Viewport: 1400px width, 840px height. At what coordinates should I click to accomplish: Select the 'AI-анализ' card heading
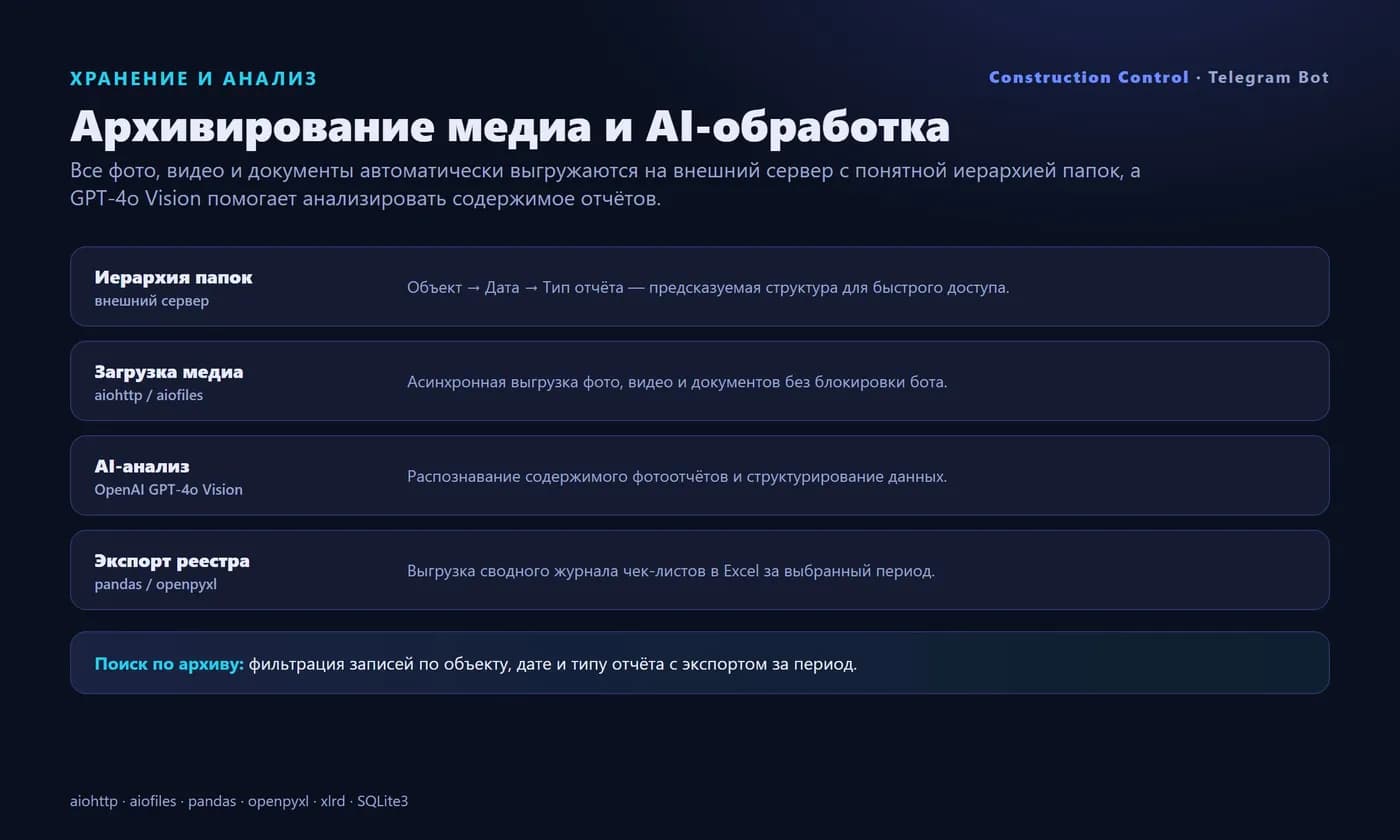point(142,466)
